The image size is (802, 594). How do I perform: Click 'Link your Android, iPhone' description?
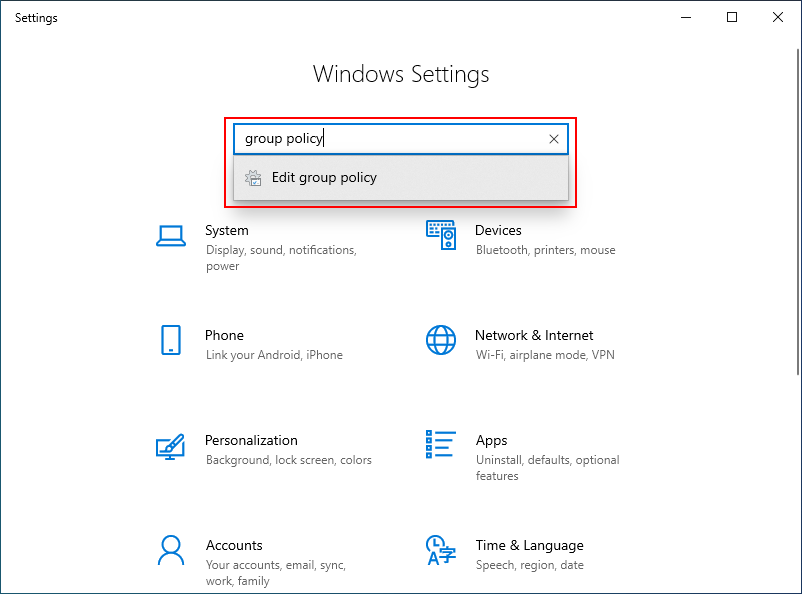point(274,355)
